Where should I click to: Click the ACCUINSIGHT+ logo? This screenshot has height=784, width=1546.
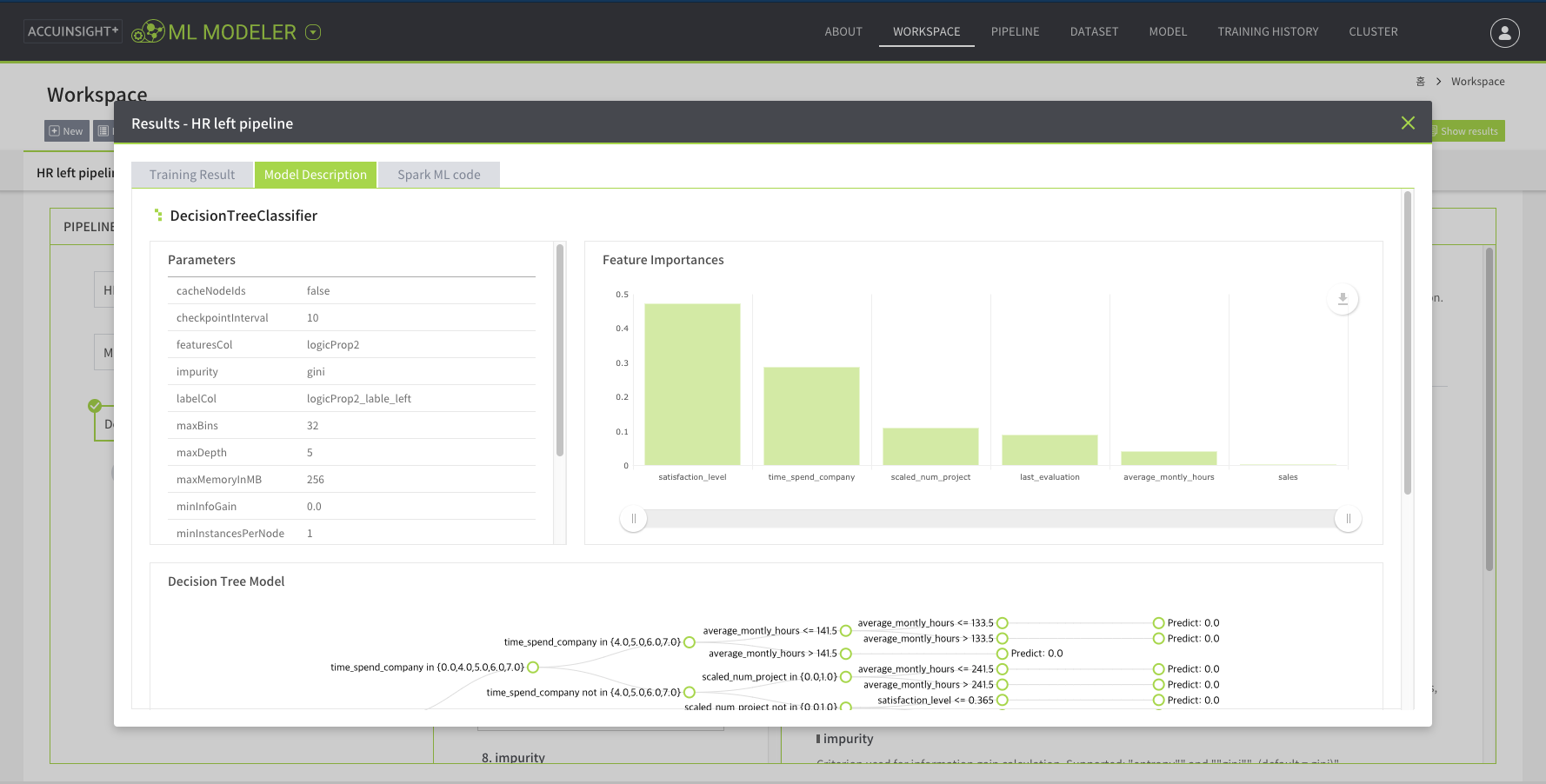tap(73, 31)
